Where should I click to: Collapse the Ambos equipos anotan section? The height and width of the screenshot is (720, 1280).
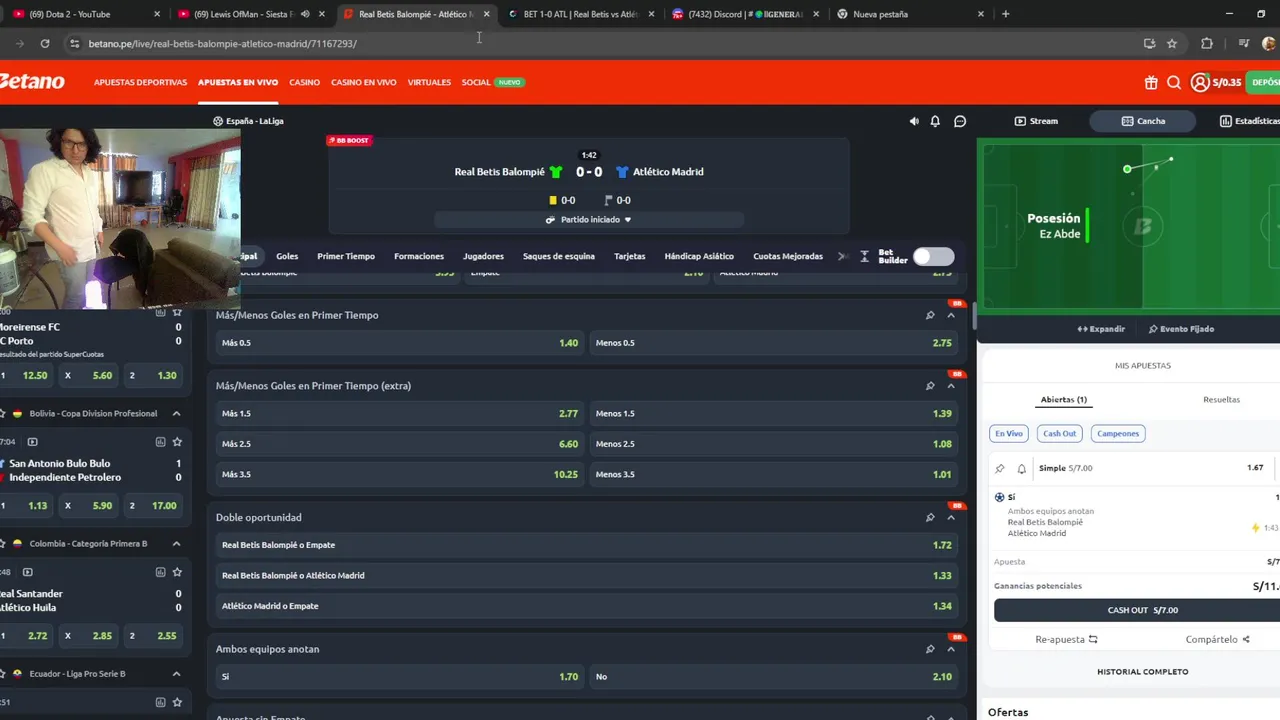(x=951, y=649)
